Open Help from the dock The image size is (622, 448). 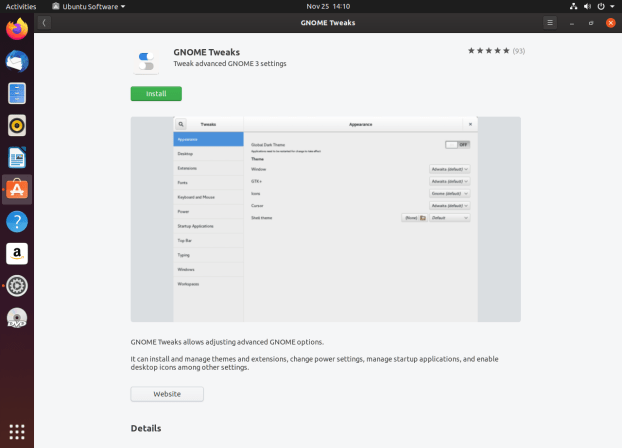click(17, 221)
